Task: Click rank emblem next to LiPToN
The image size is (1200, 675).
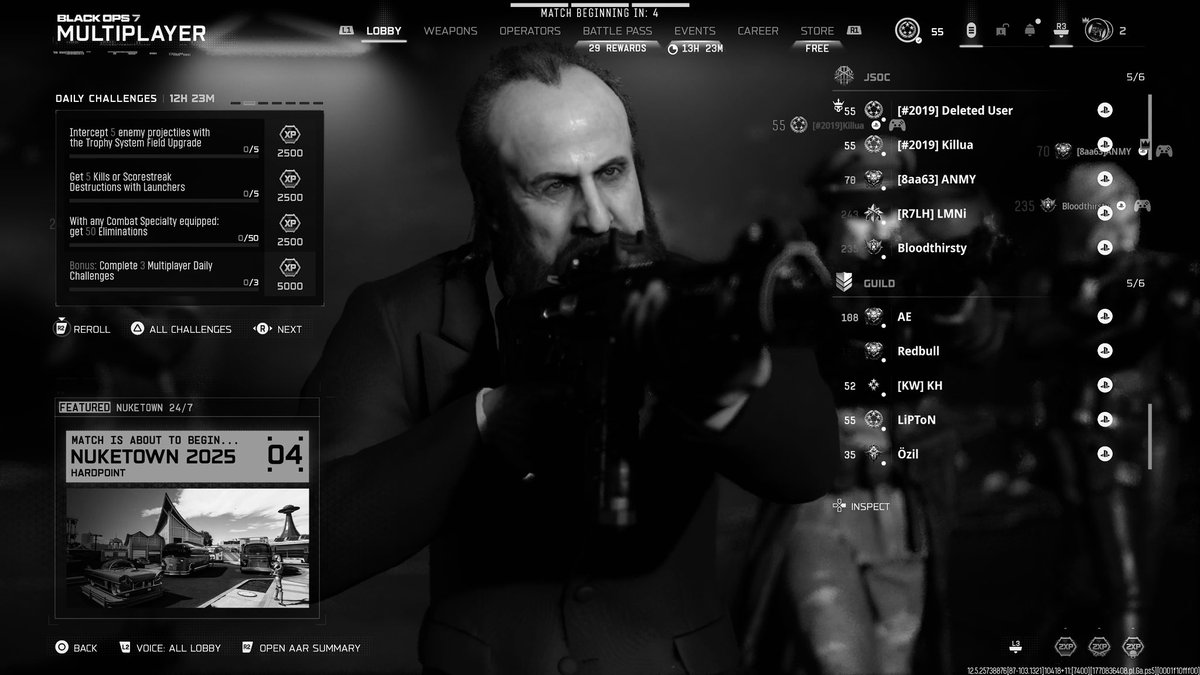Action: point(874,419)
